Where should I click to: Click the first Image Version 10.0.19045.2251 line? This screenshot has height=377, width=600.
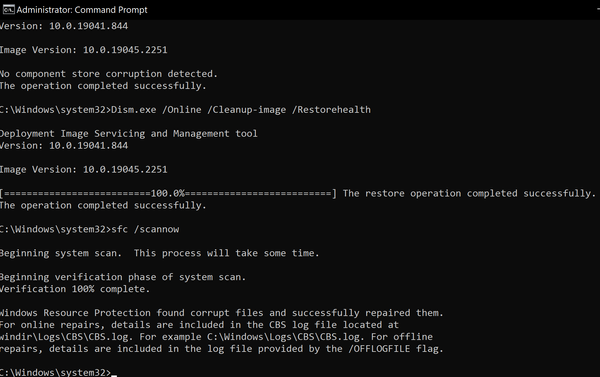[83, 50]
